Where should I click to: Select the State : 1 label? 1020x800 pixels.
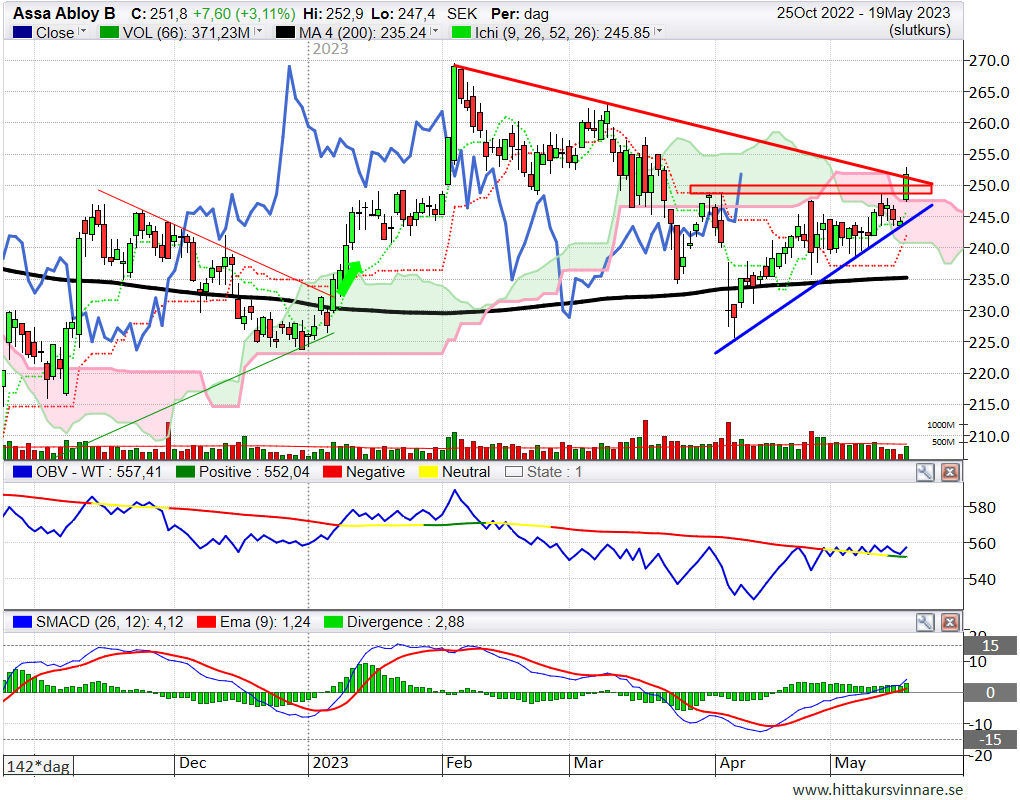pos(554,472)
